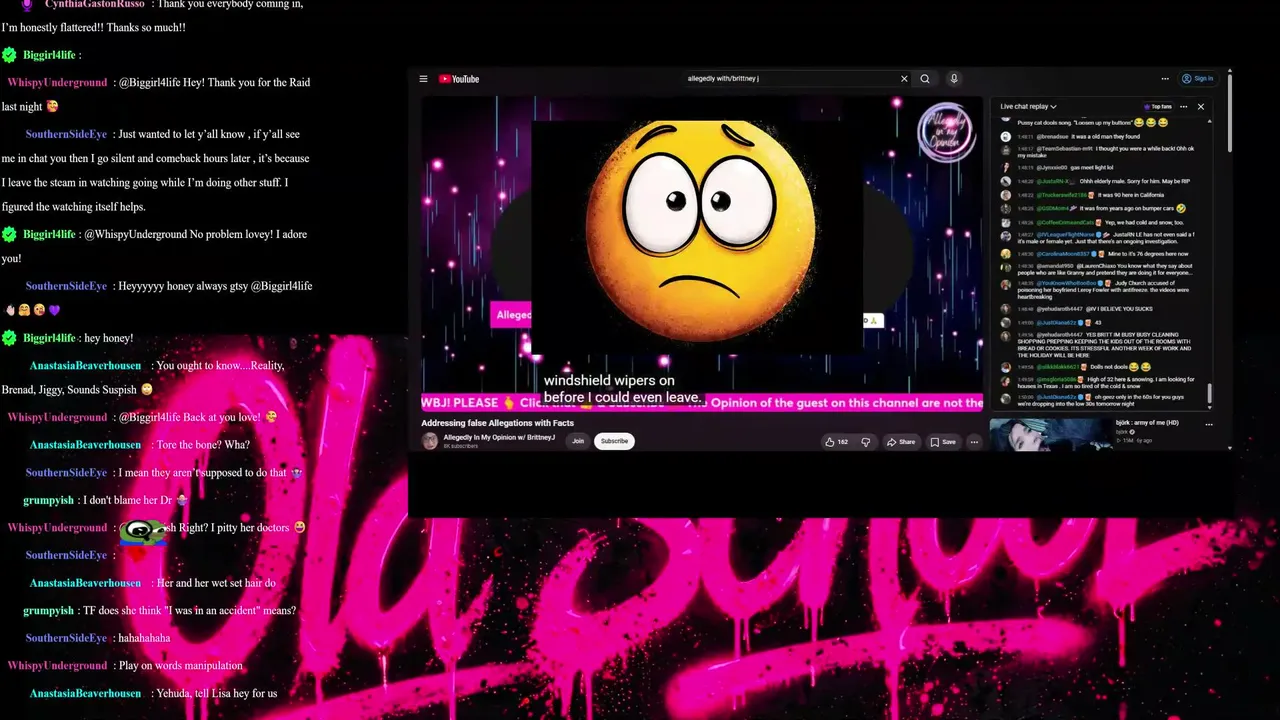1280x720 pixels.
Task: Open options for björk recommended video
Action: (1209, 424)
